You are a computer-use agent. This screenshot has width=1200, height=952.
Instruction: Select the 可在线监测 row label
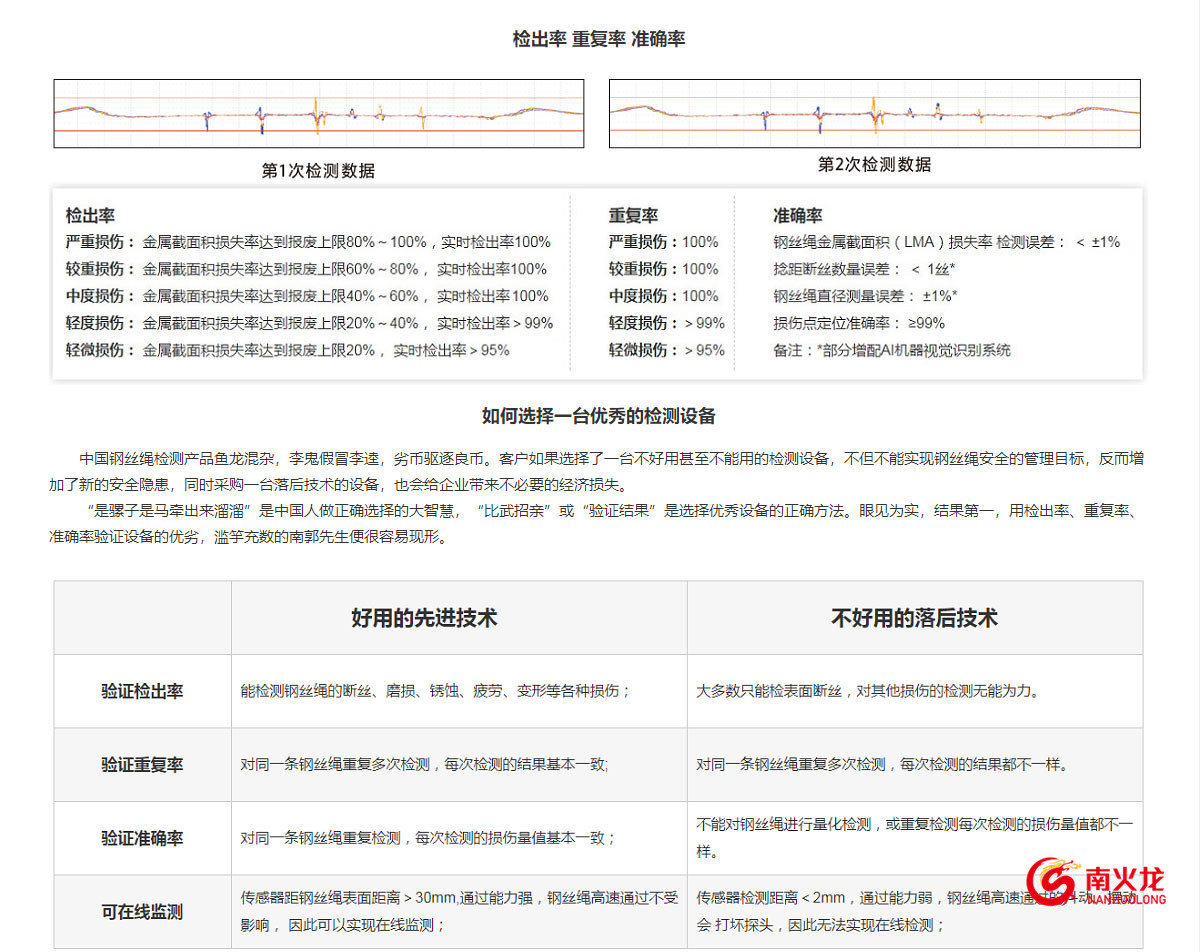pyautogui.click(x=142, y=912)
